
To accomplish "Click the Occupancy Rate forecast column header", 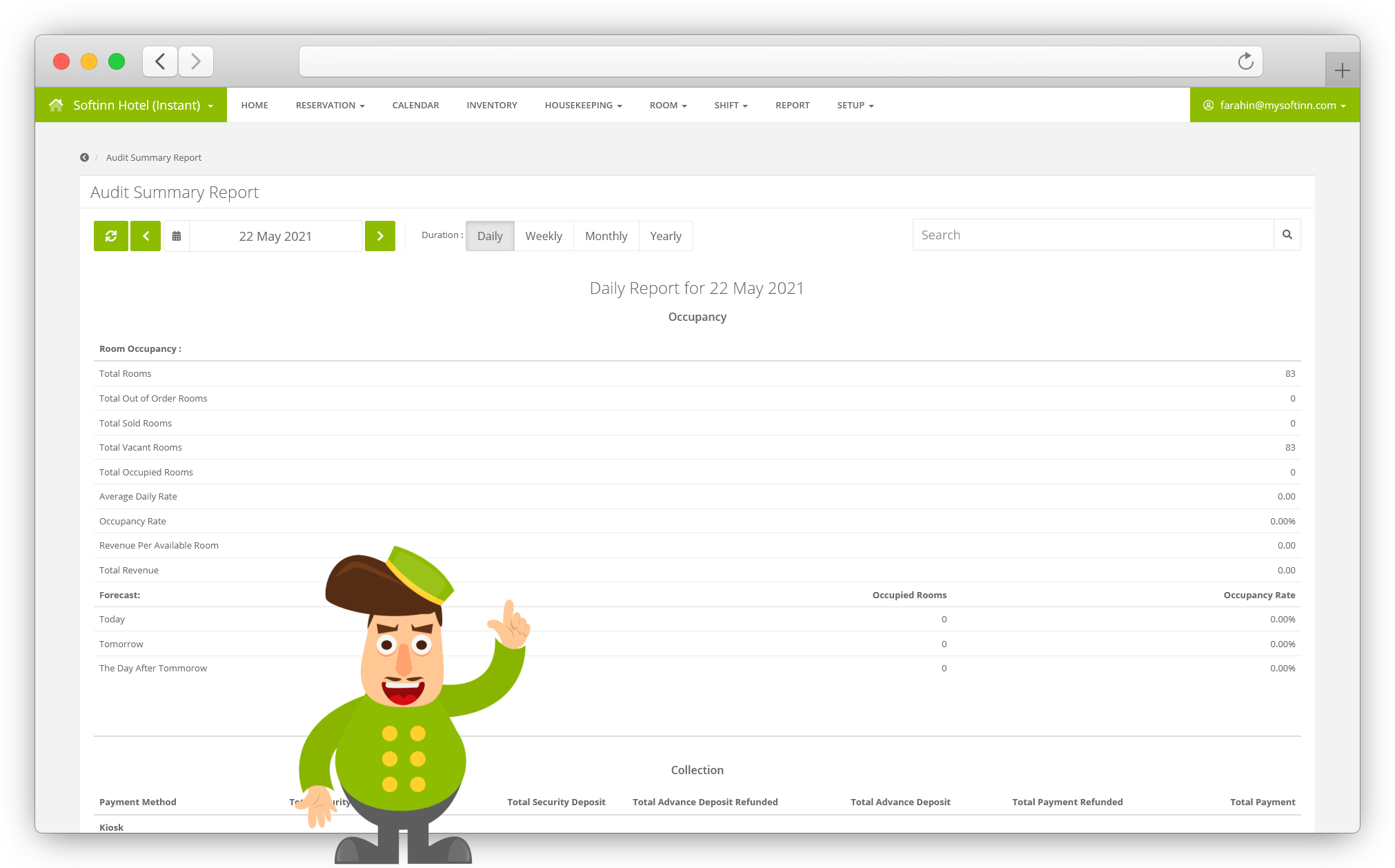I will (1259, 595).
